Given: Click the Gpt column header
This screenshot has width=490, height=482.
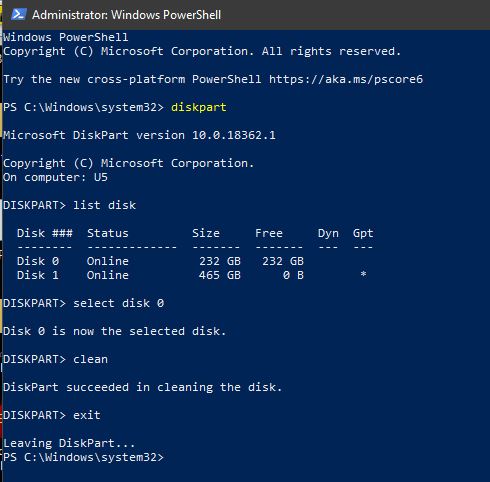Looking at the screenshot, I should 363,233.
